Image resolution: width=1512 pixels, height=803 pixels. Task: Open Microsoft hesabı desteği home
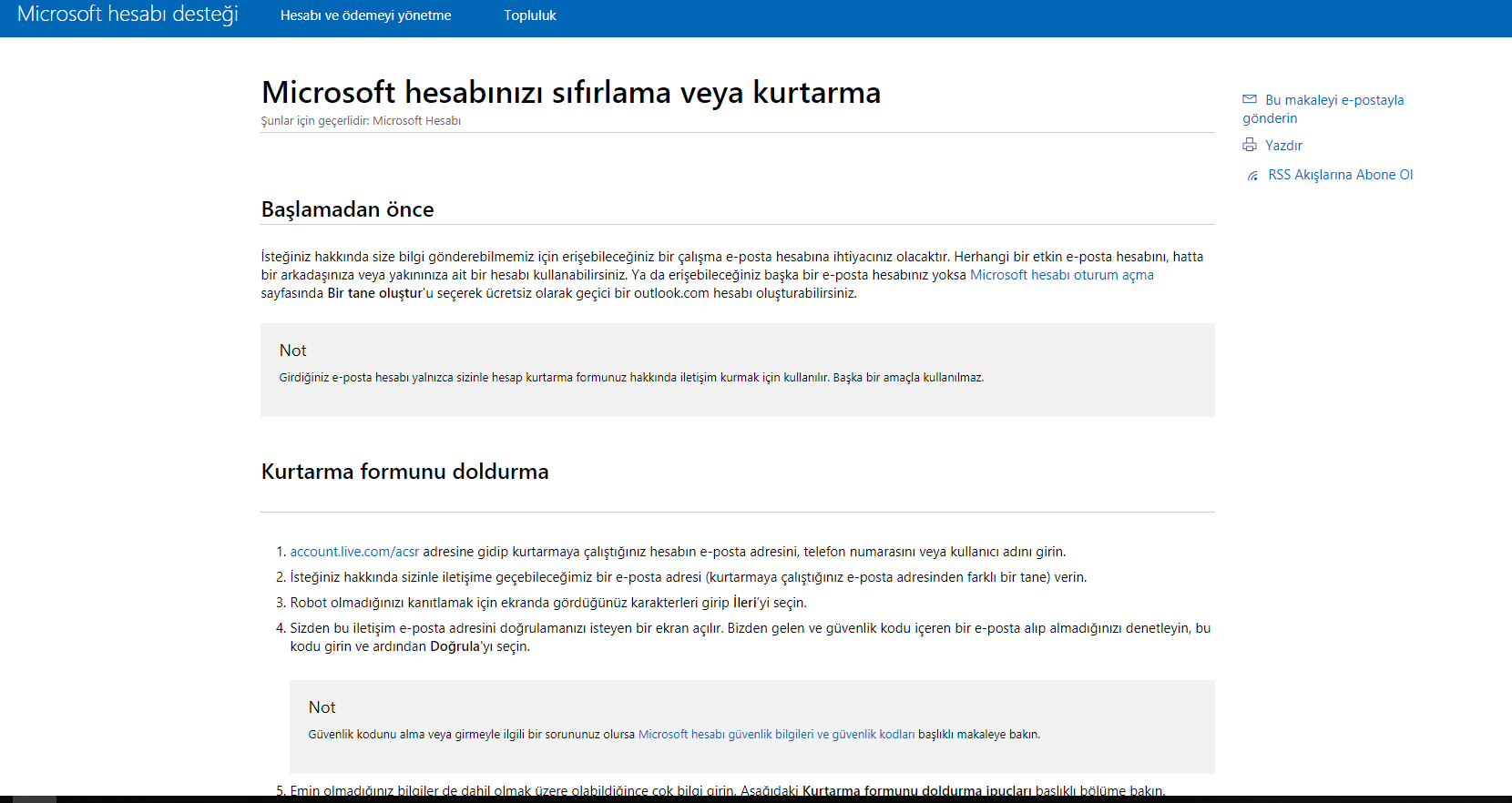click(x=128, y=15)
